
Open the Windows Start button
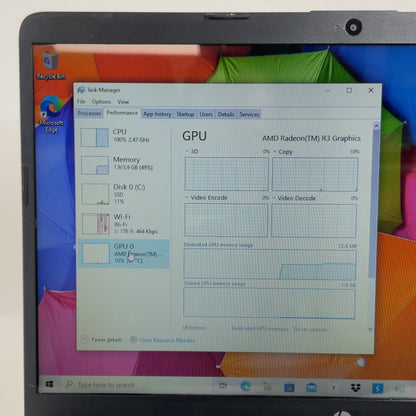(x=49, y=384)
